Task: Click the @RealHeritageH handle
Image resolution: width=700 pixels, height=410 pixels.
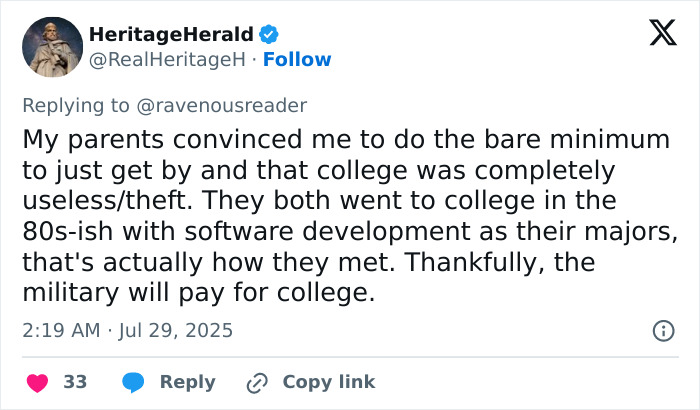Action: point(167,59)
